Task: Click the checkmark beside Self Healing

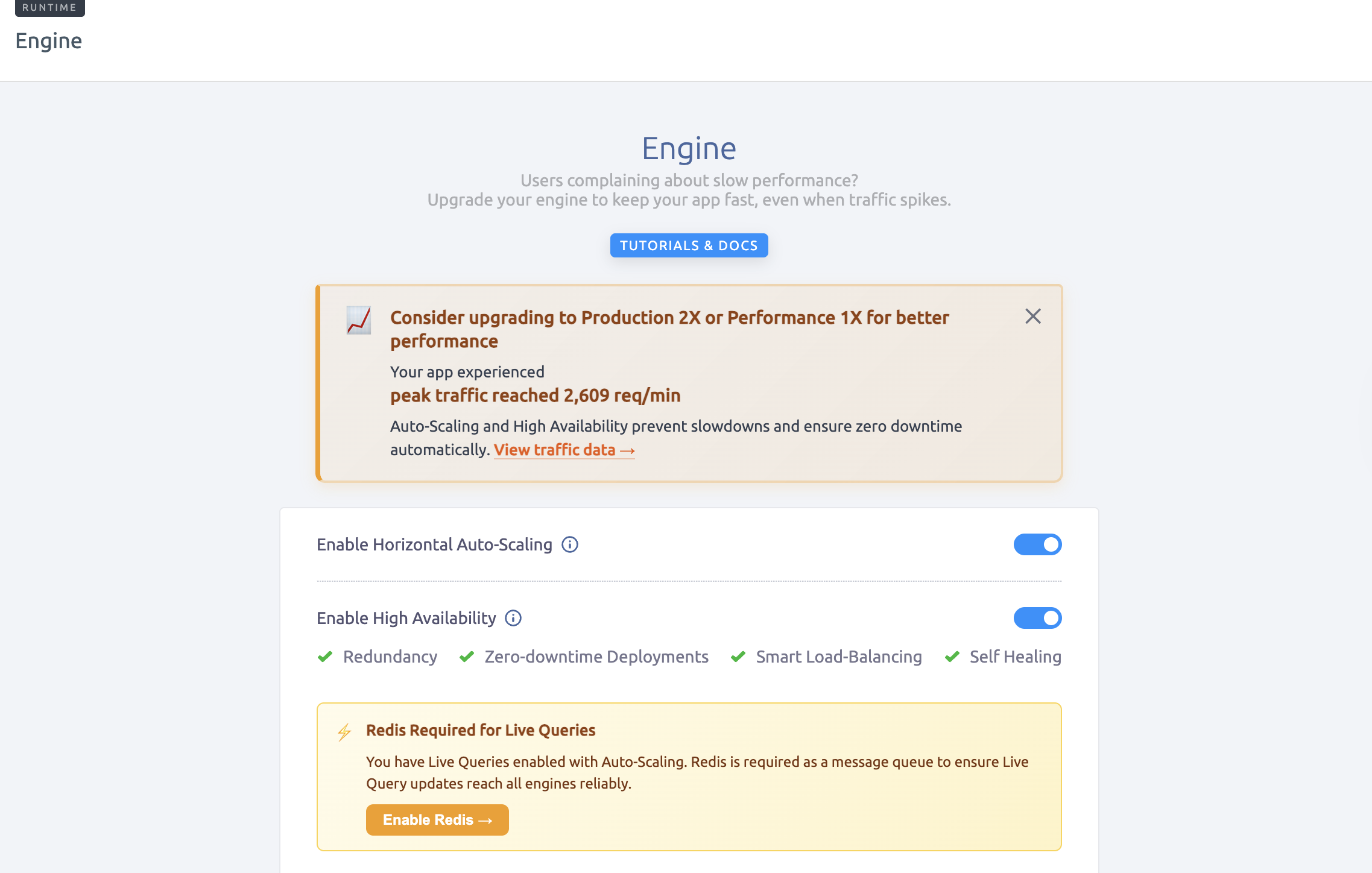Action: tap(952, 657)
